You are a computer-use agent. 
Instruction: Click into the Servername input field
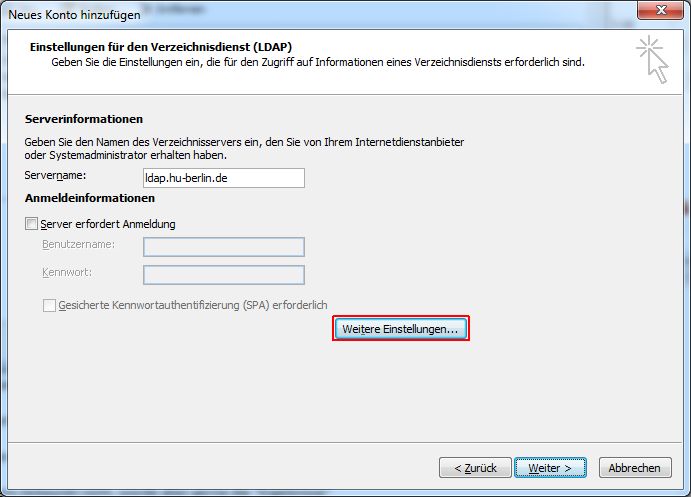[x=223, y=178]
